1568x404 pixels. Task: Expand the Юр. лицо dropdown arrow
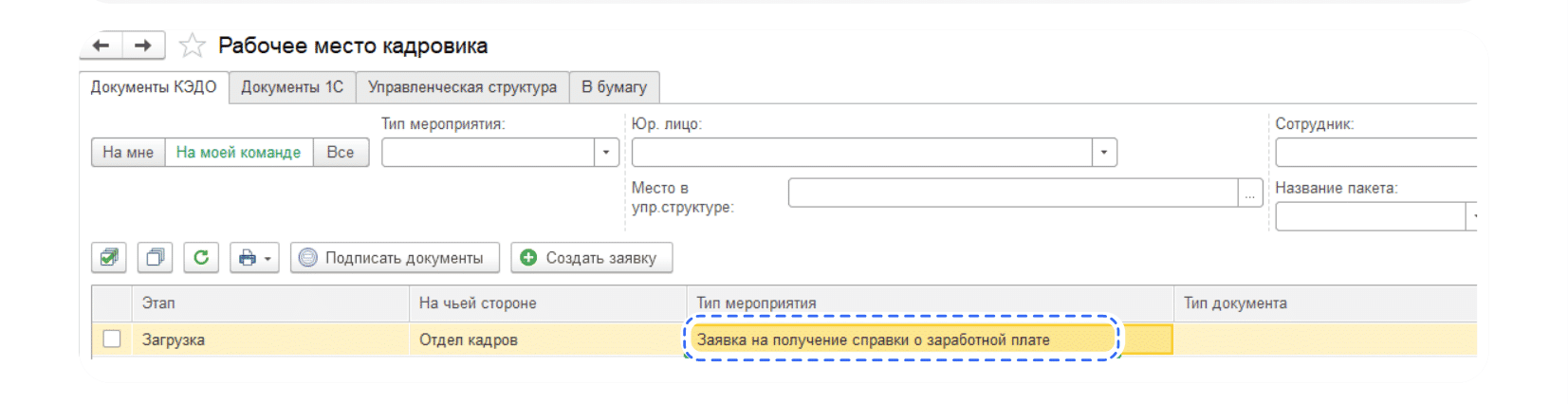pyautogui.click(x=1103, y=153)
